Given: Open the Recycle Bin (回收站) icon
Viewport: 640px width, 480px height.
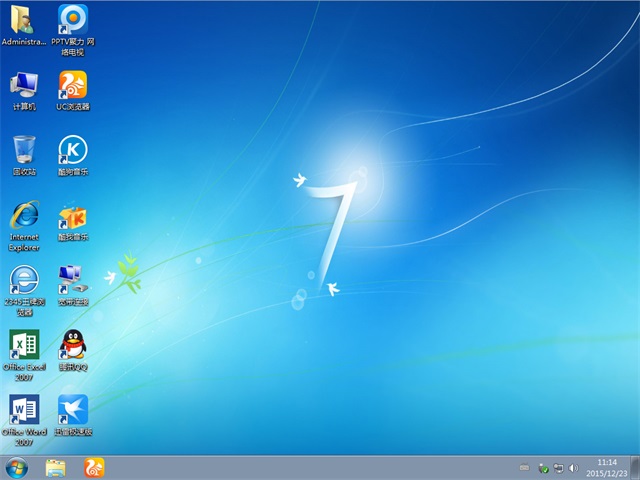Looking at the screenshot, I should (x=24, y=150).
